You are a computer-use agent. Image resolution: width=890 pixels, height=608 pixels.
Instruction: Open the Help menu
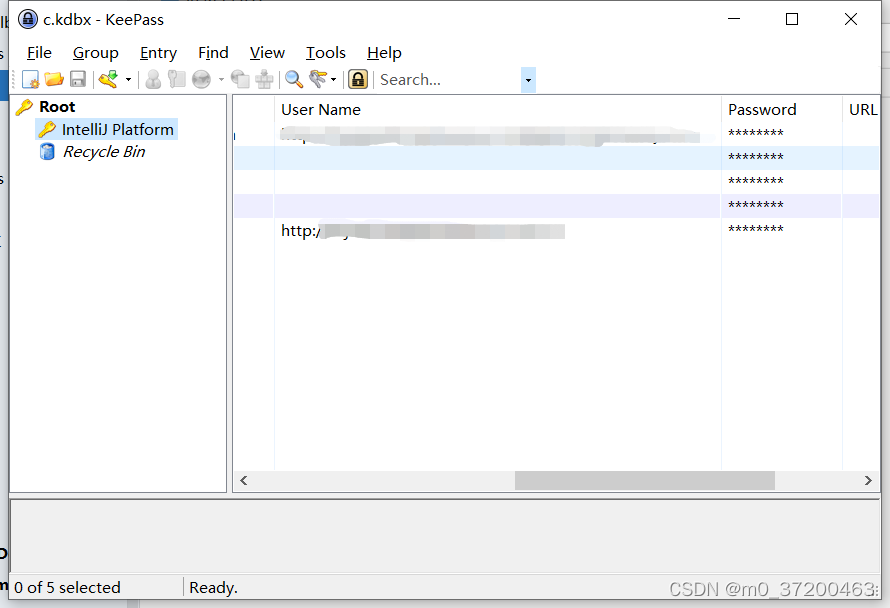pos(384,53)
